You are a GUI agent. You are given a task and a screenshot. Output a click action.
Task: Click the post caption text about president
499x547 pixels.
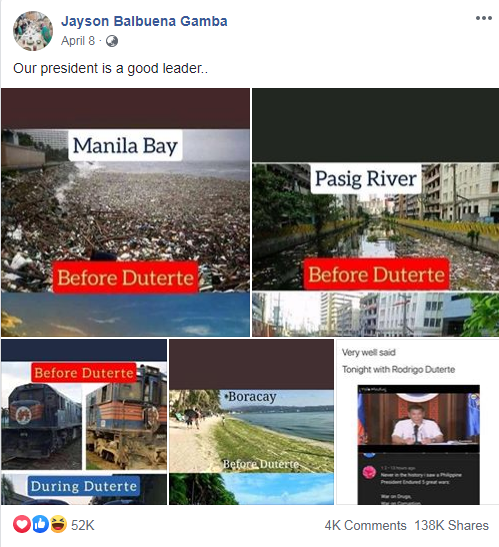point(111,68)
